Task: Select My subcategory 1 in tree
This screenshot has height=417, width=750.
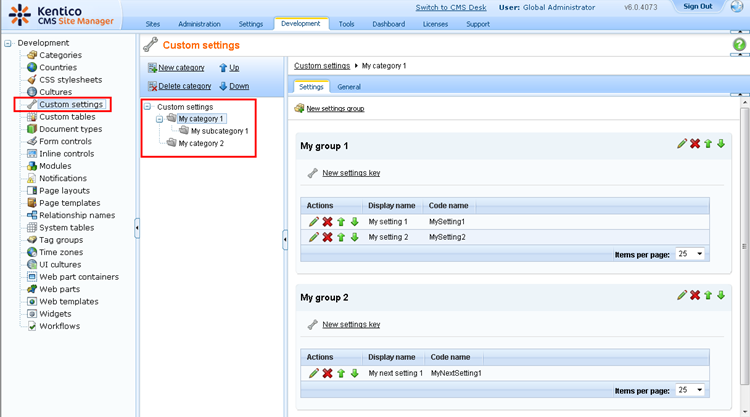Action: 220,131
